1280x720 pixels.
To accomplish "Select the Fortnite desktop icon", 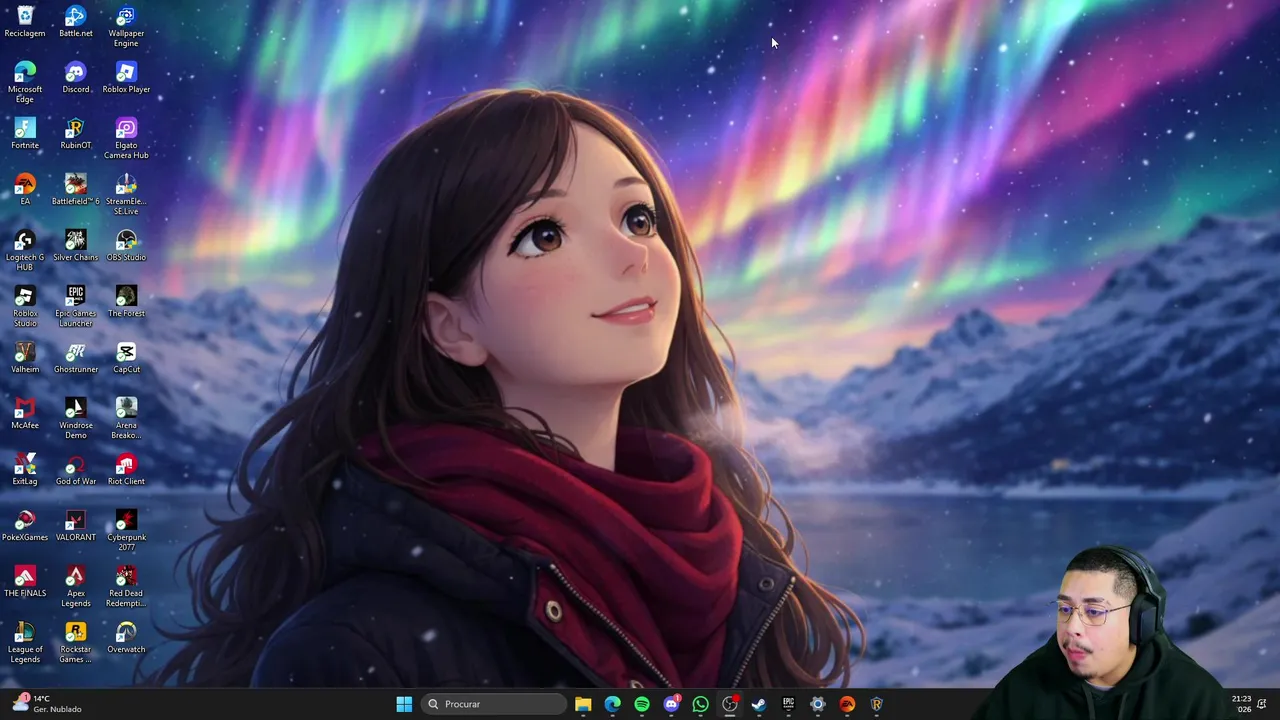I will tap(25, 134).
